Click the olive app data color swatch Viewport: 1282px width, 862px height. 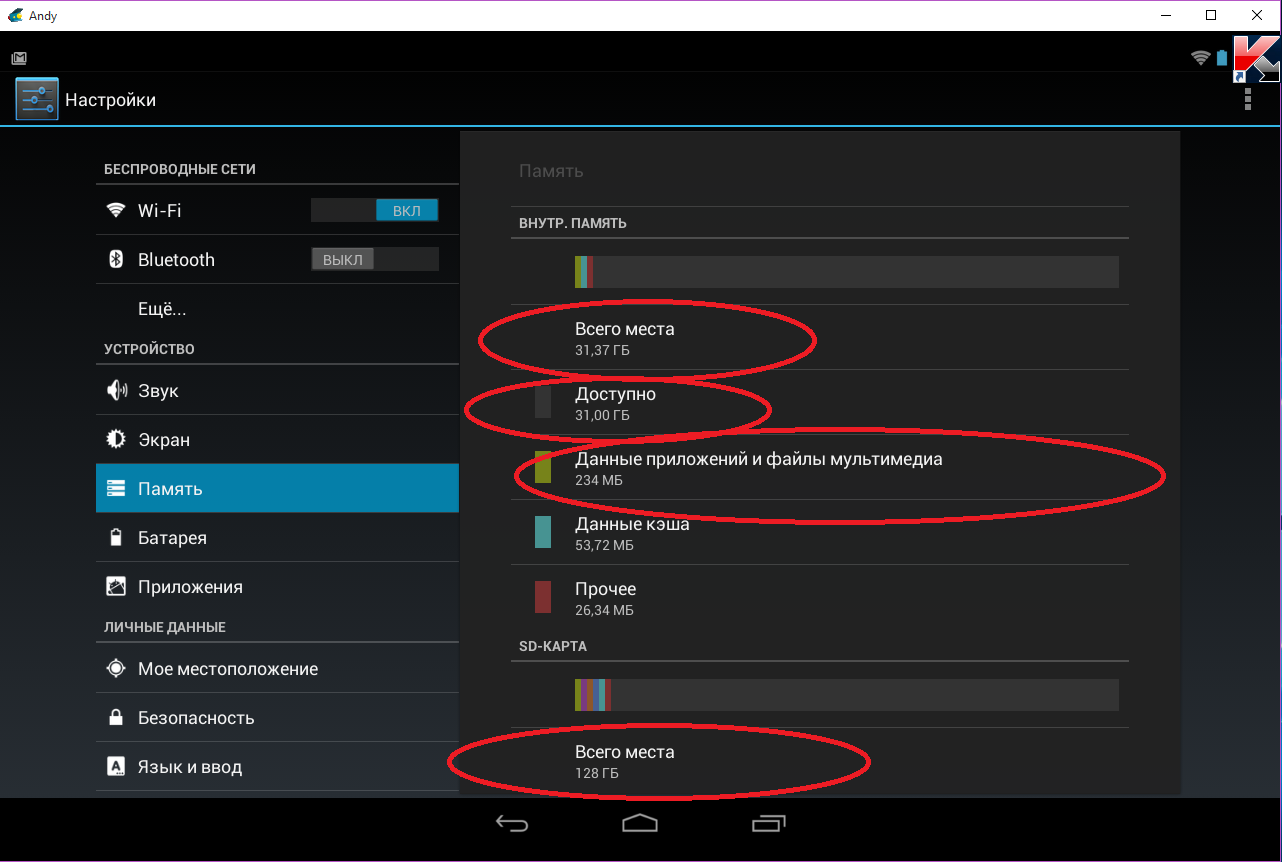(x=543, y=468)
